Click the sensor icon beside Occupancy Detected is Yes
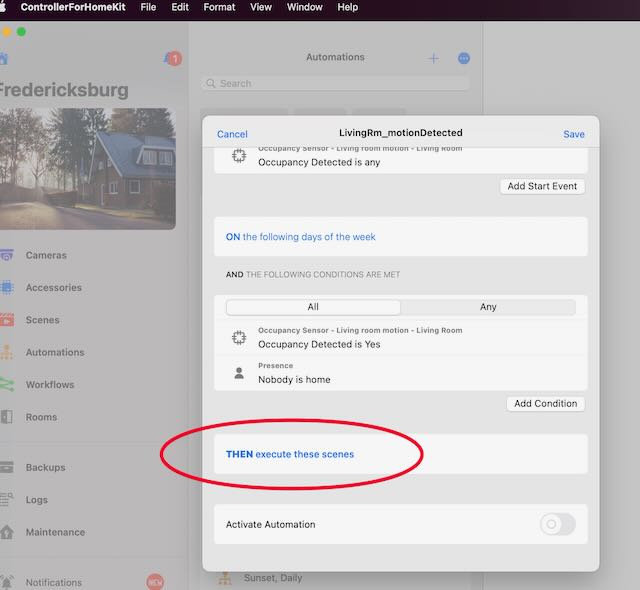Image resolution: width=640 pixels, height=590 pixels. point(239,337)
